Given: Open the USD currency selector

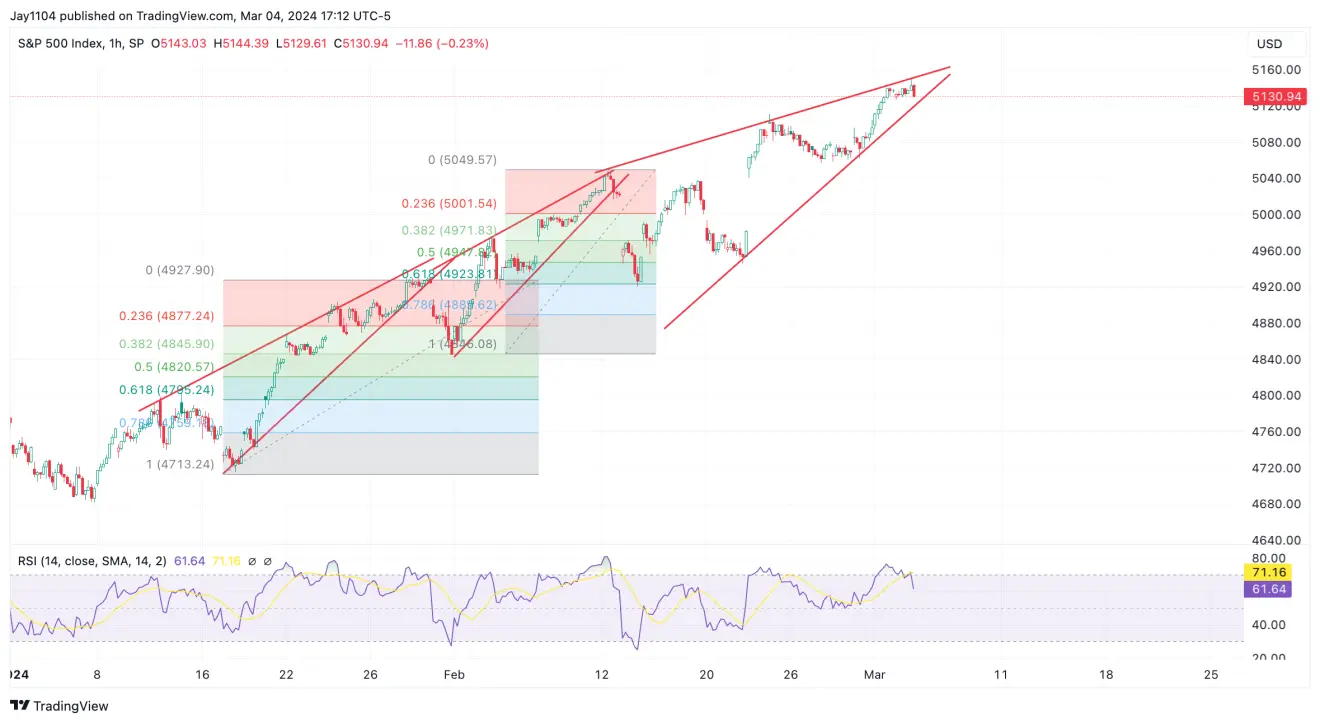Looking at the screenshot, I should pyautogui.click(x=1277, y=44).
